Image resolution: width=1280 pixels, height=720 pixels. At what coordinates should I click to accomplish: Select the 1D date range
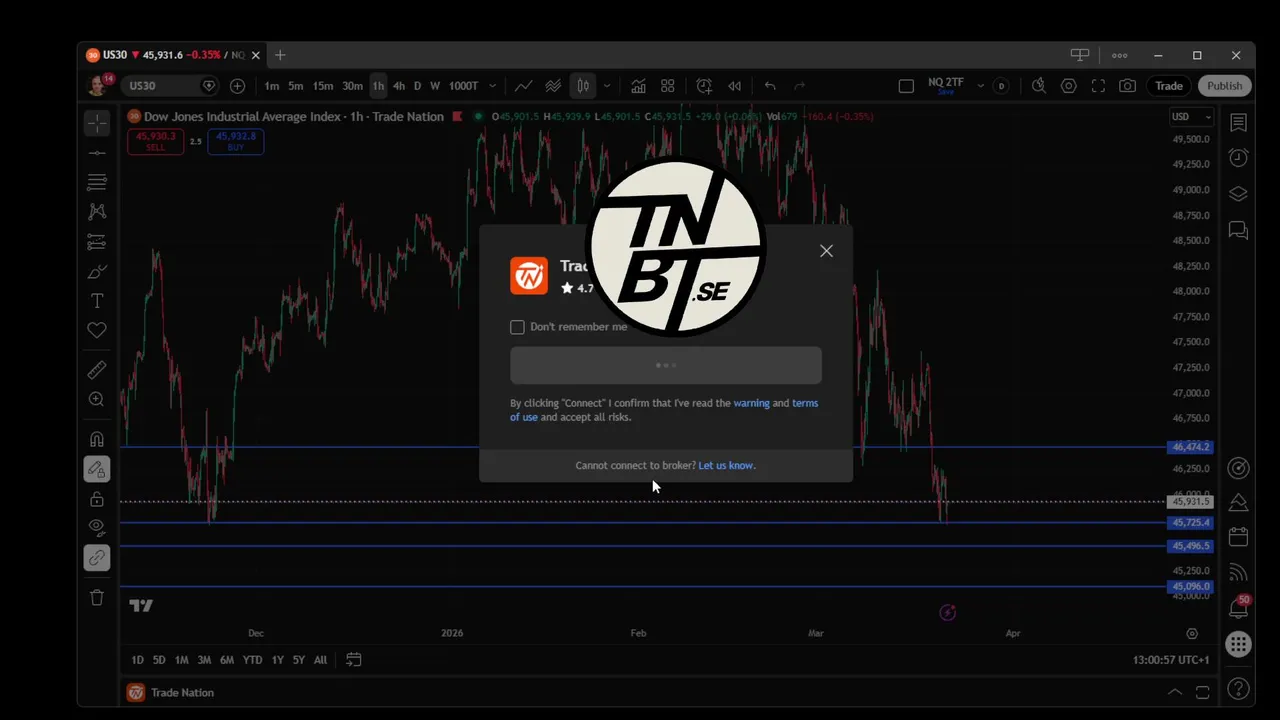click(138, 660)
